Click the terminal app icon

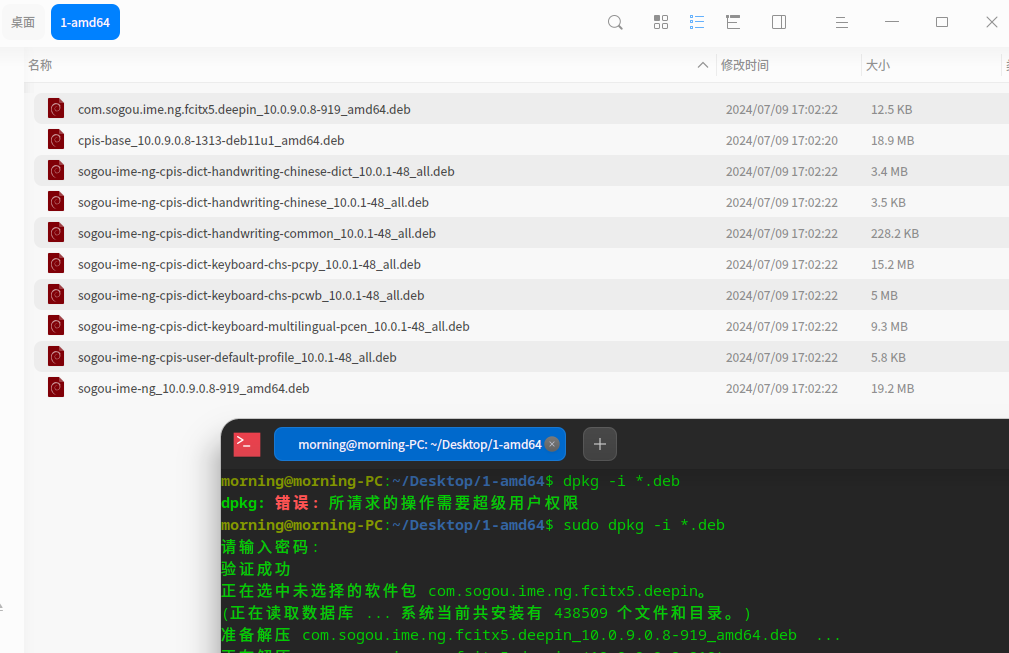[246, 444]
